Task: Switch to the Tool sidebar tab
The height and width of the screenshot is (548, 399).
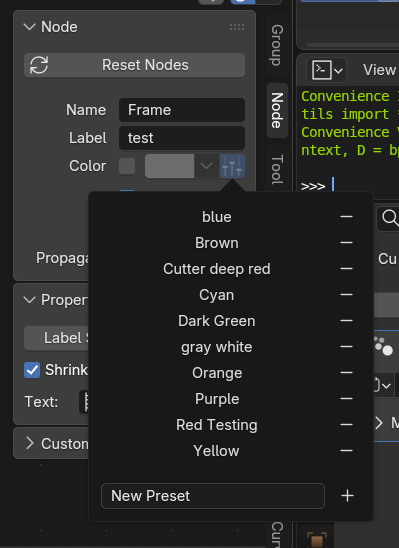Action: click(x=277, y=169)
